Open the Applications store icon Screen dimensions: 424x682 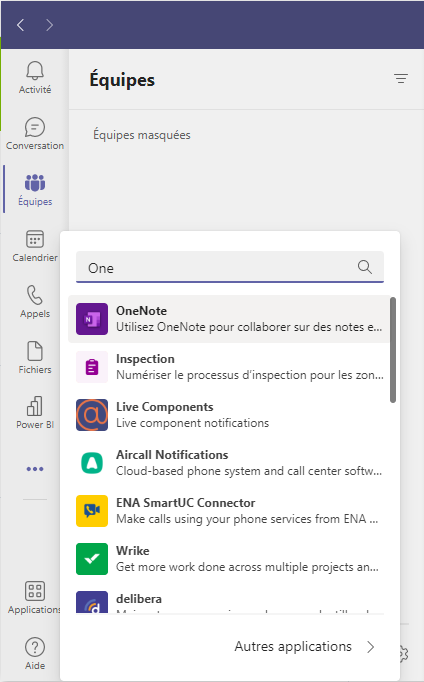pyautogui.click(x=35, y=591)
